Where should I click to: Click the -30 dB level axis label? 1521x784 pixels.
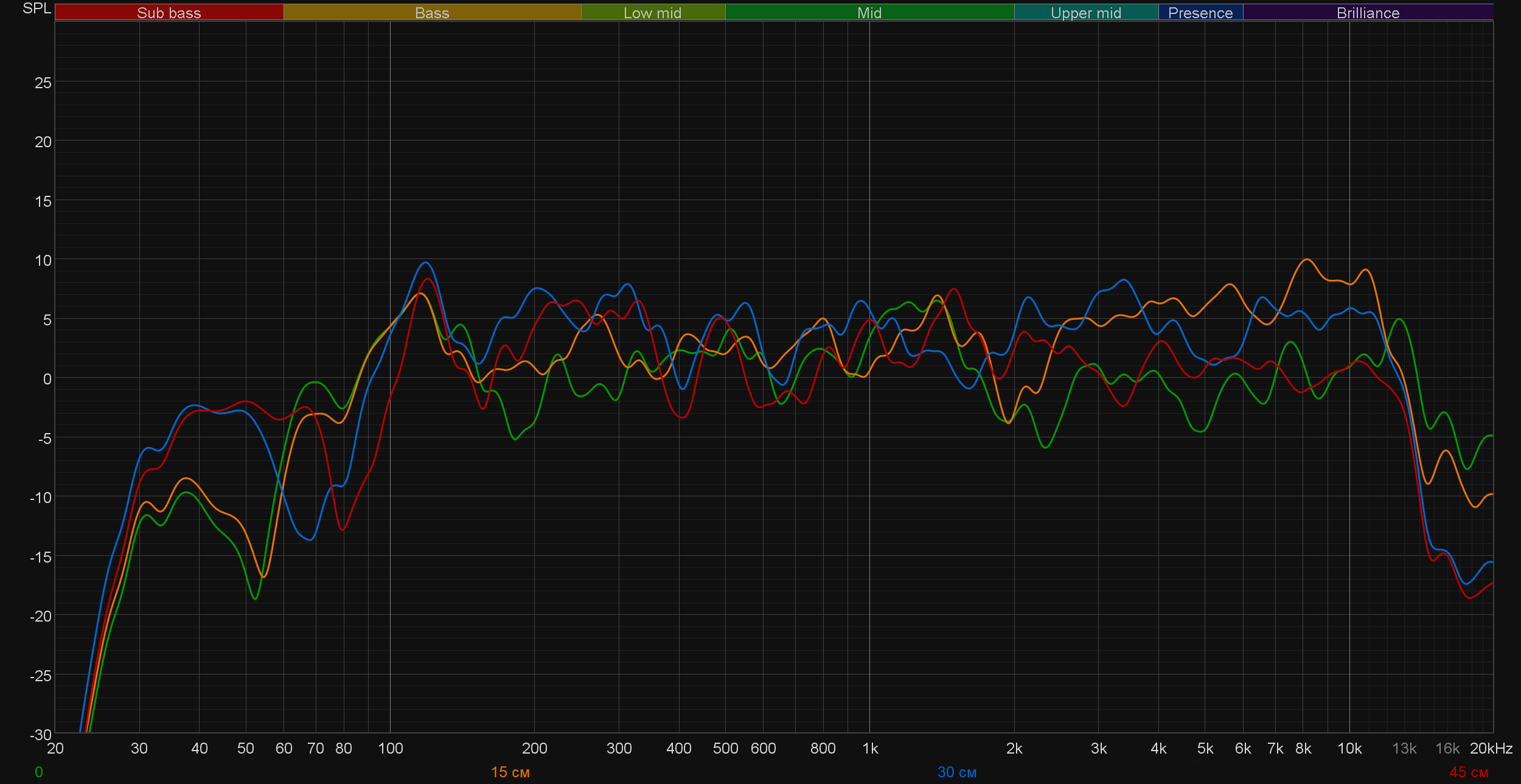pos(41,734)
